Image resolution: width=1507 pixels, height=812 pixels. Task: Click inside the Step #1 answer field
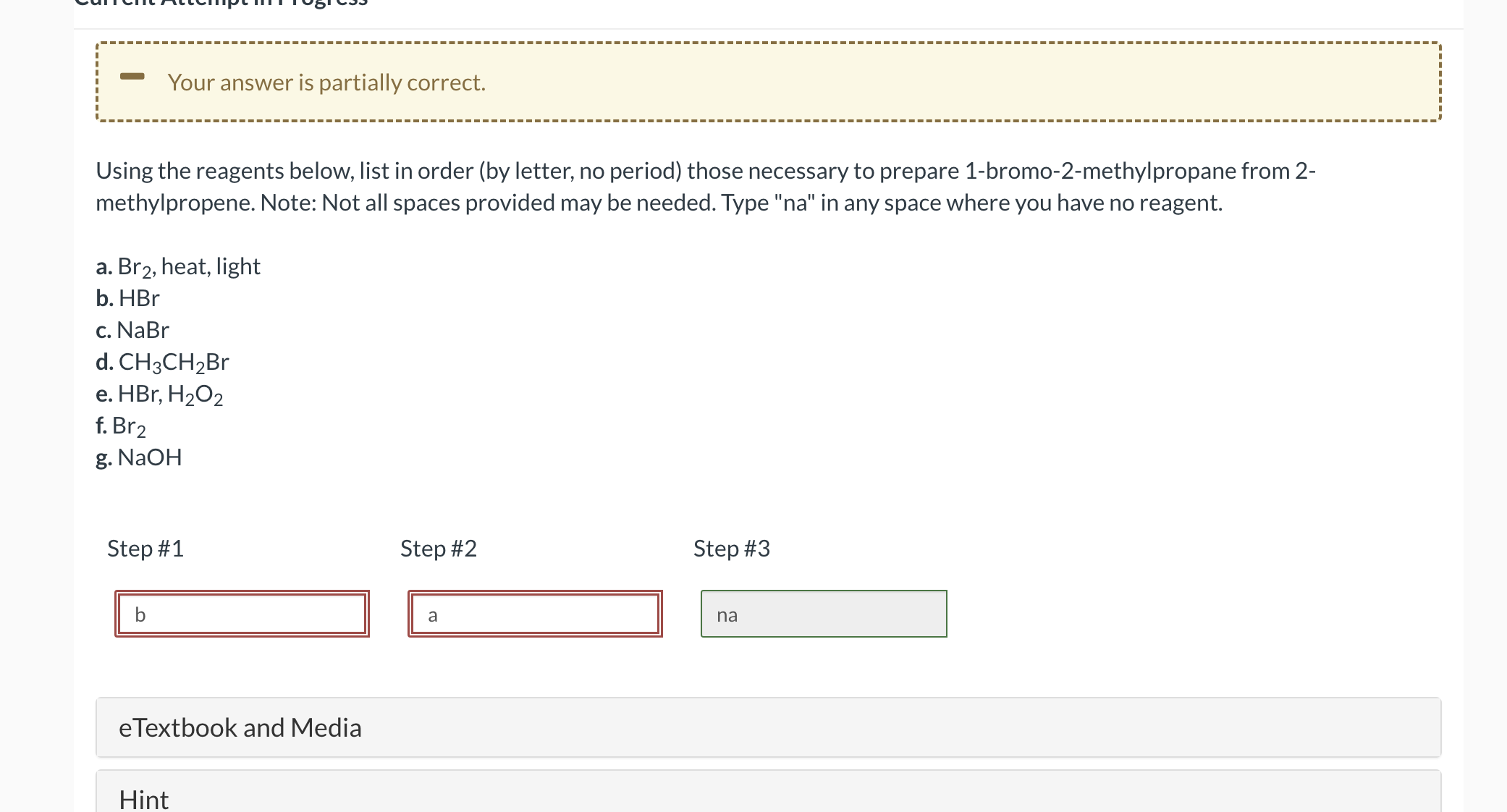(241, 614)
